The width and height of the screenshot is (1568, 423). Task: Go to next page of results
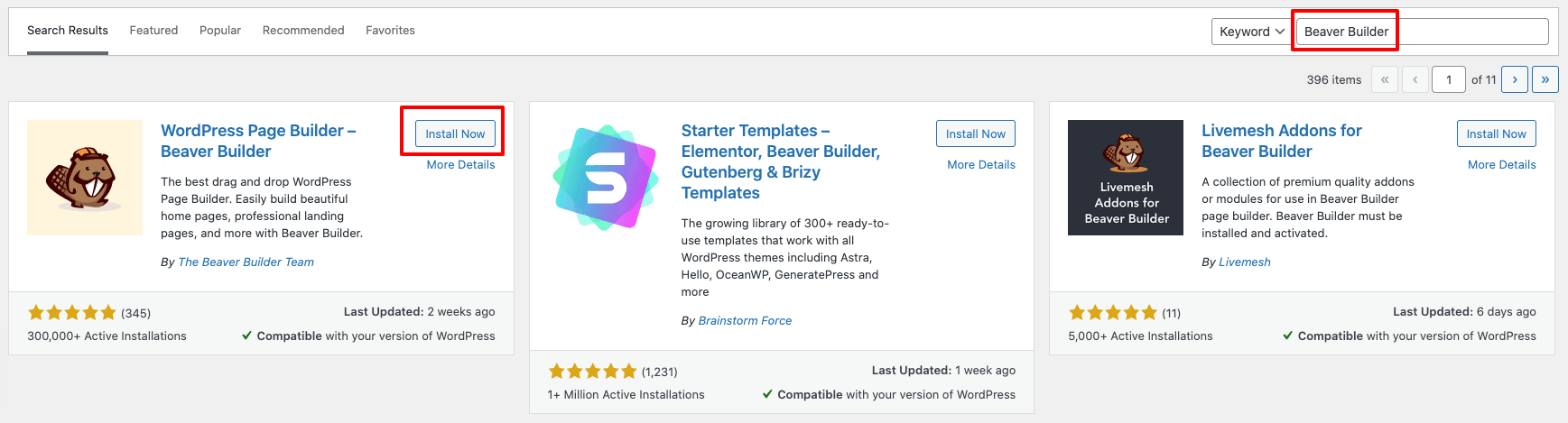pos(1515,79)
